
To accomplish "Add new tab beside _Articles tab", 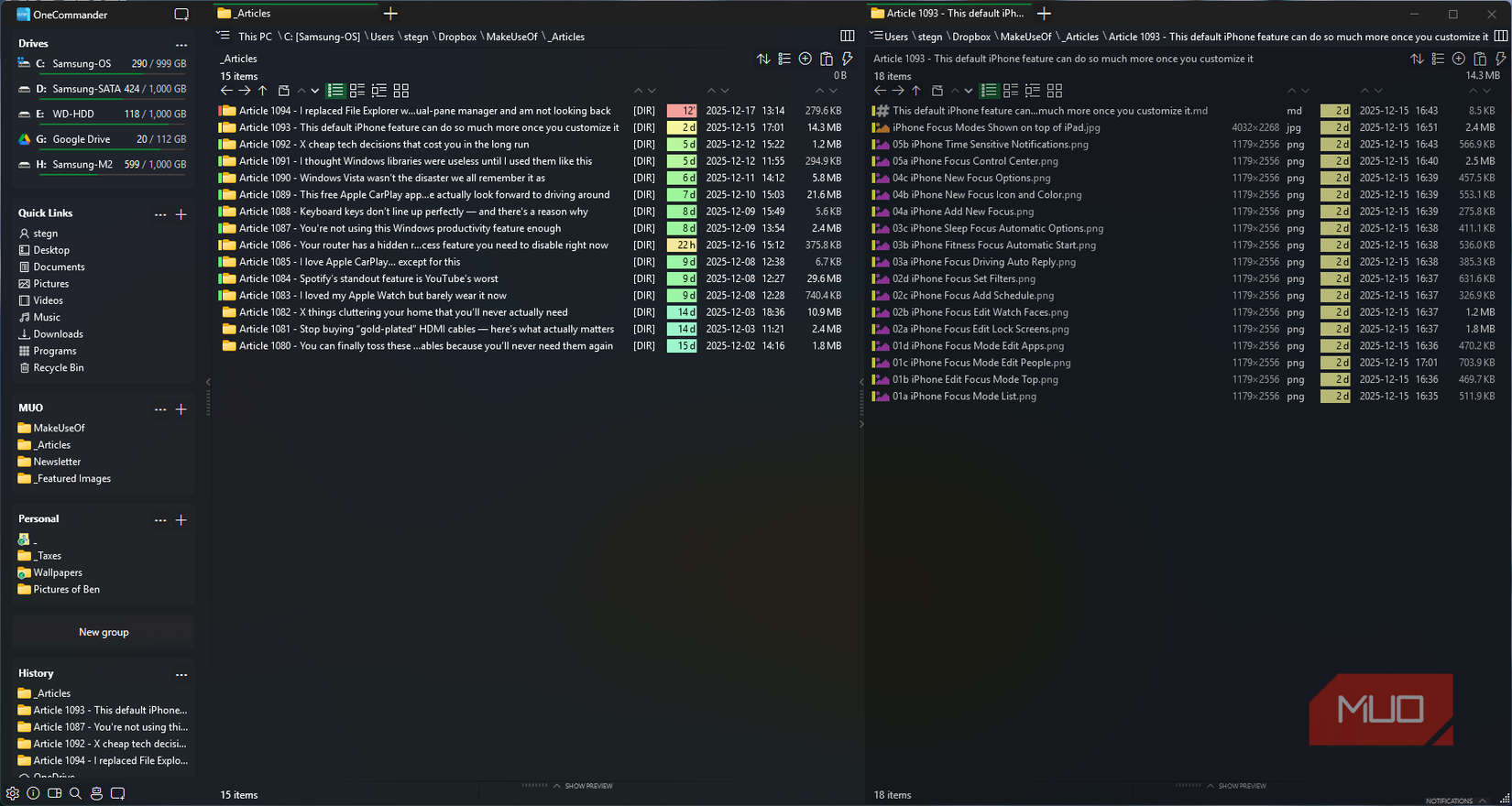I will tap(390, 13).
